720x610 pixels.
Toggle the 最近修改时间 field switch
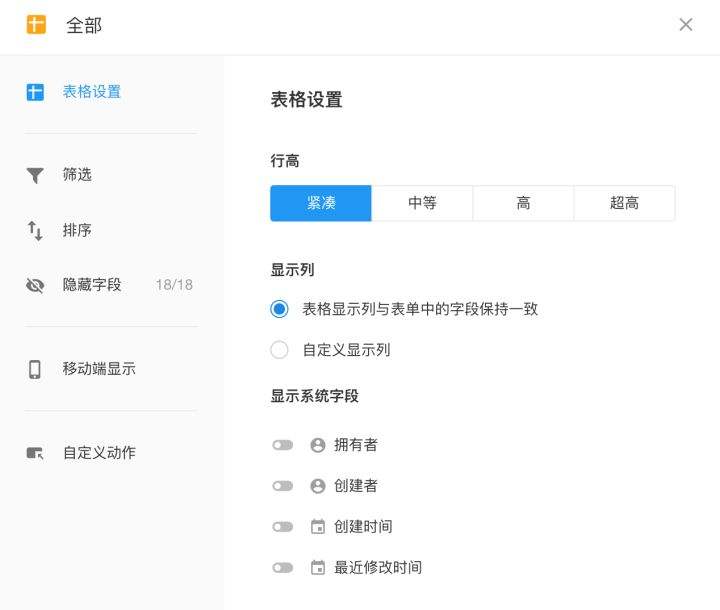283,568
